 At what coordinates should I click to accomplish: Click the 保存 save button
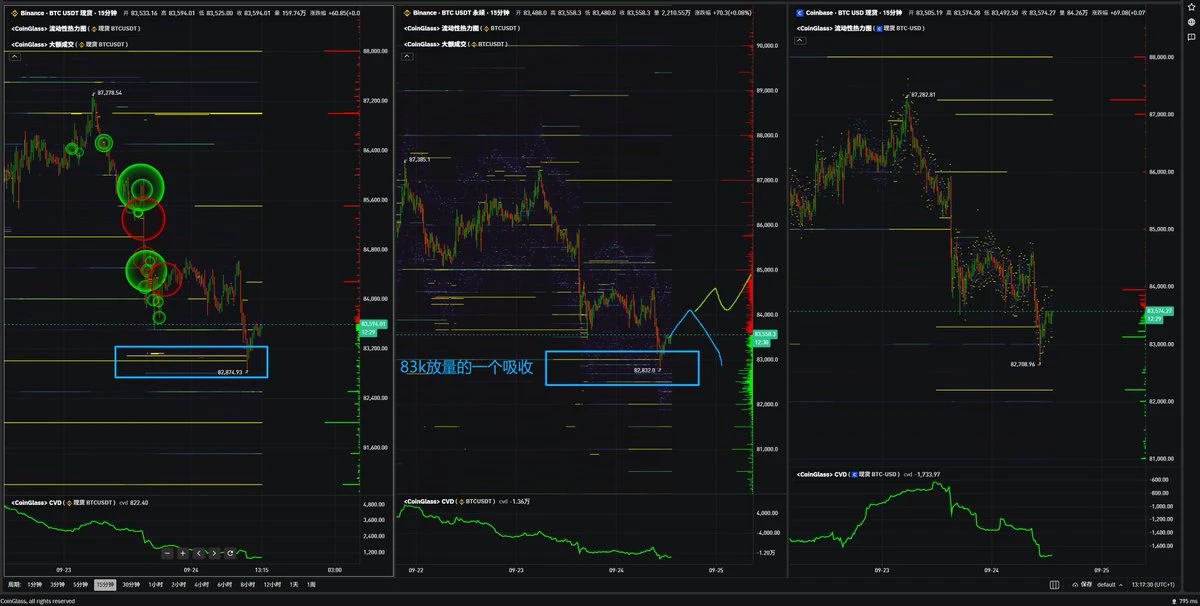(1086, 585)
